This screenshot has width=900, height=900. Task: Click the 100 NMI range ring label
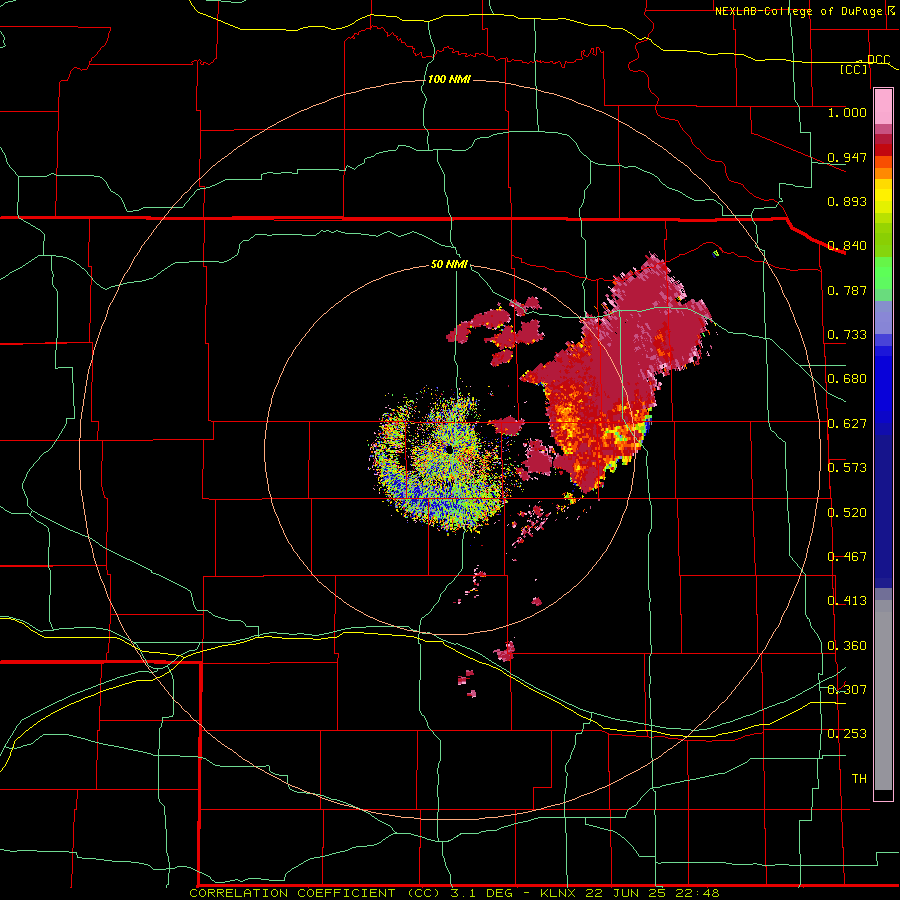(x=449, y=79)
